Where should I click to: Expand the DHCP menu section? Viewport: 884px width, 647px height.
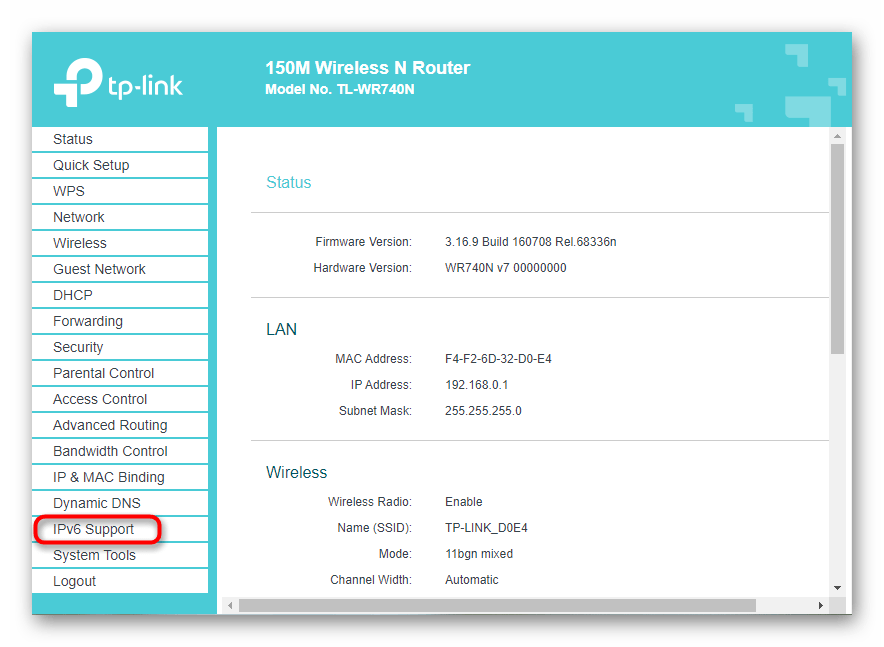[x=73, y=295]
